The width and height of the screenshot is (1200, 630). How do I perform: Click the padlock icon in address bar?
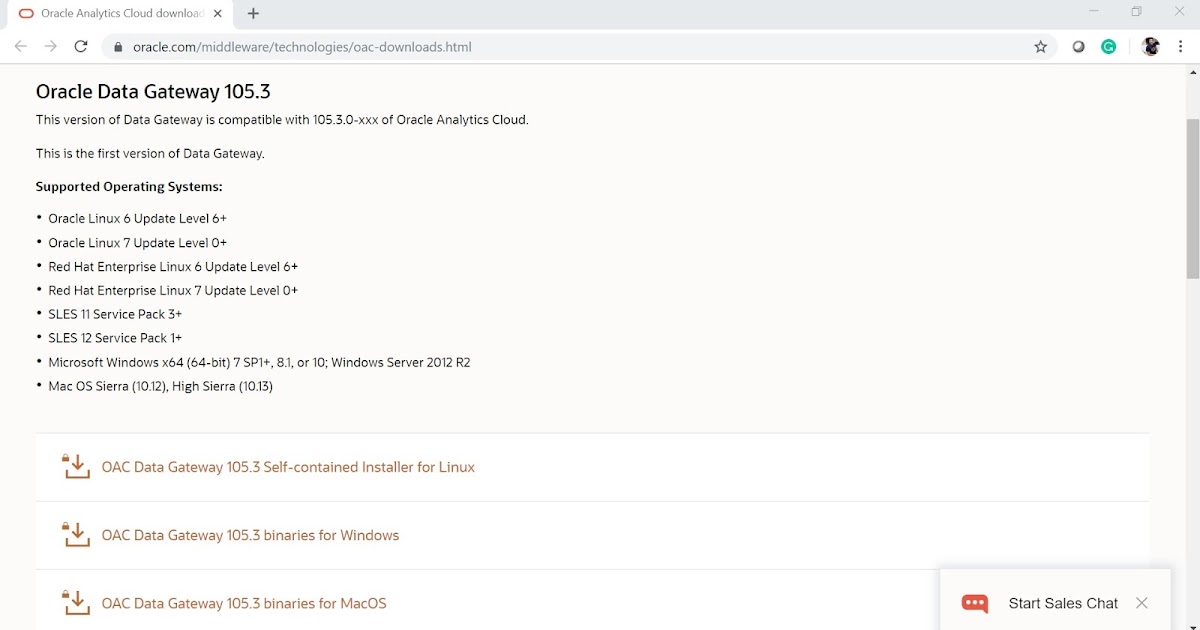[x=117, y=46]
